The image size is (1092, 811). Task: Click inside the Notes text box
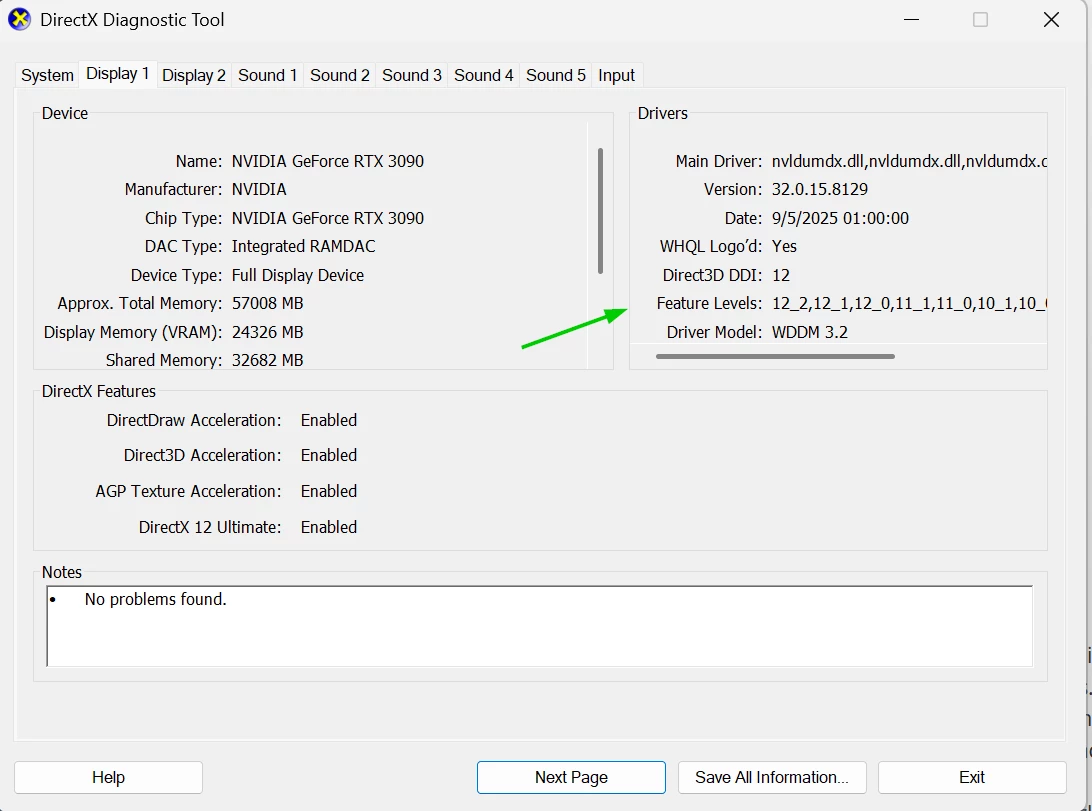click(x=540, y=626)
